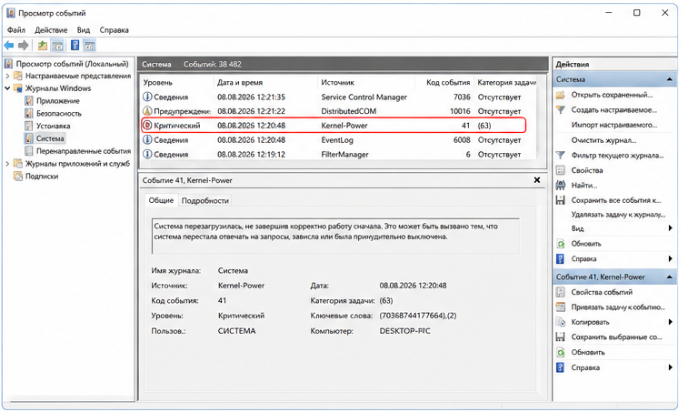Switch to the Общие tab
Screen dimensions: 681x412
click(x=161, y=200)
